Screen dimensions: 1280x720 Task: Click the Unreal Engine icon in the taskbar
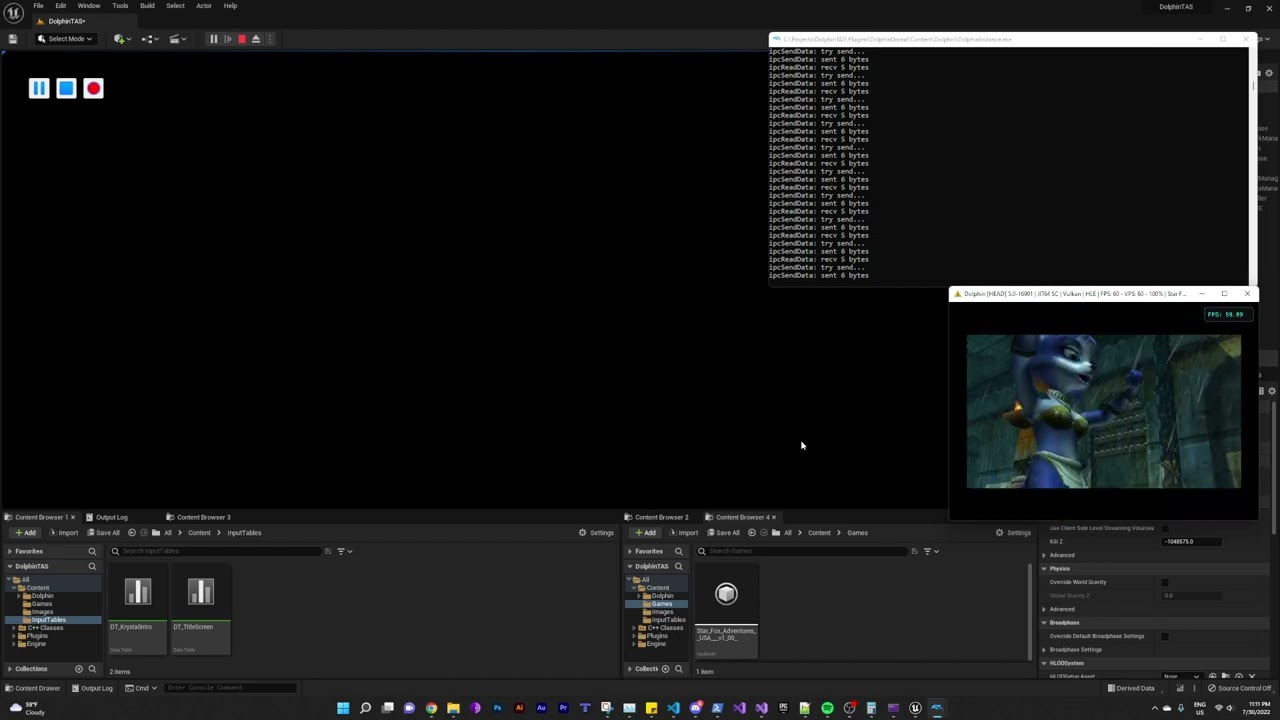pyautogui.click(x=915, y=709)
